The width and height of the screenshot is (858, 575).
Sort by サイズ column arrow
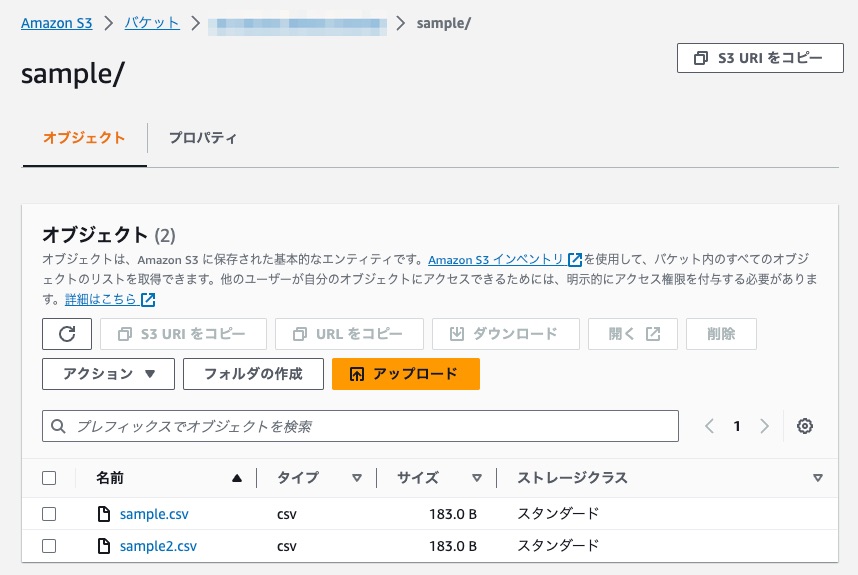coord(477,478)
